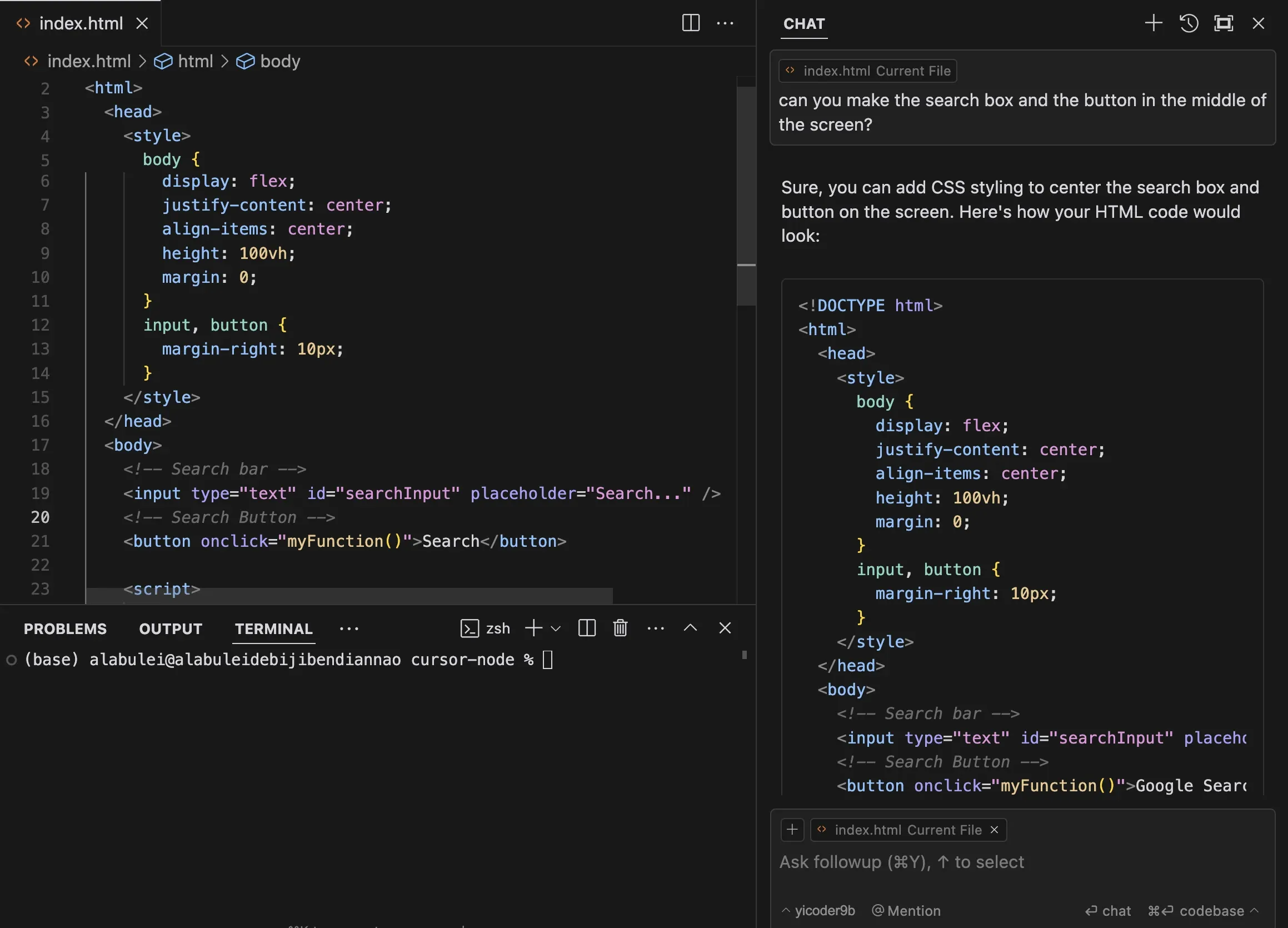Send message with chat button
This screenshot has height=928, width=1288.
point(1108,910)
